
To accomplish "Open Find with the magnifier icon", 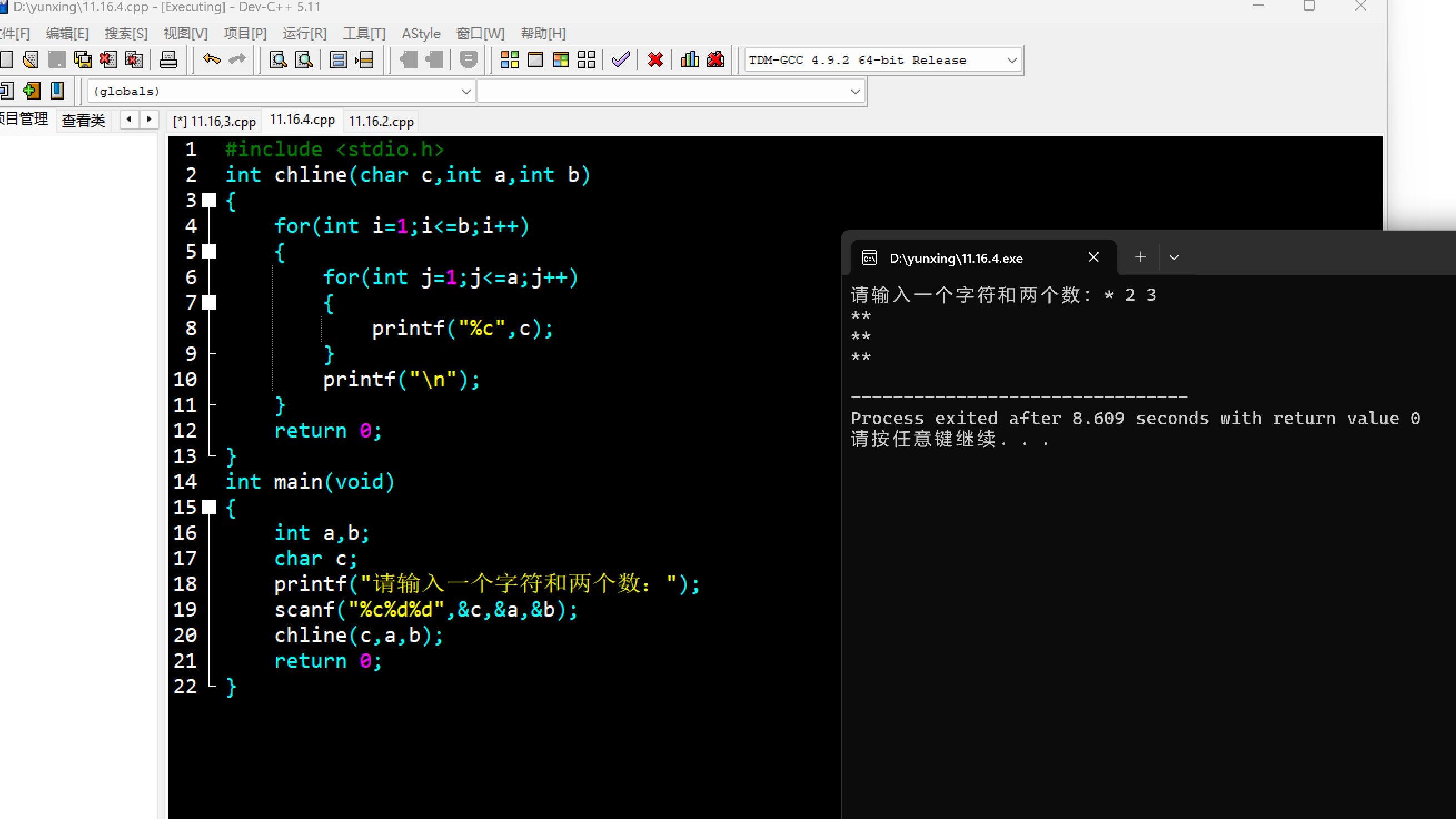I will pos(278,59).
